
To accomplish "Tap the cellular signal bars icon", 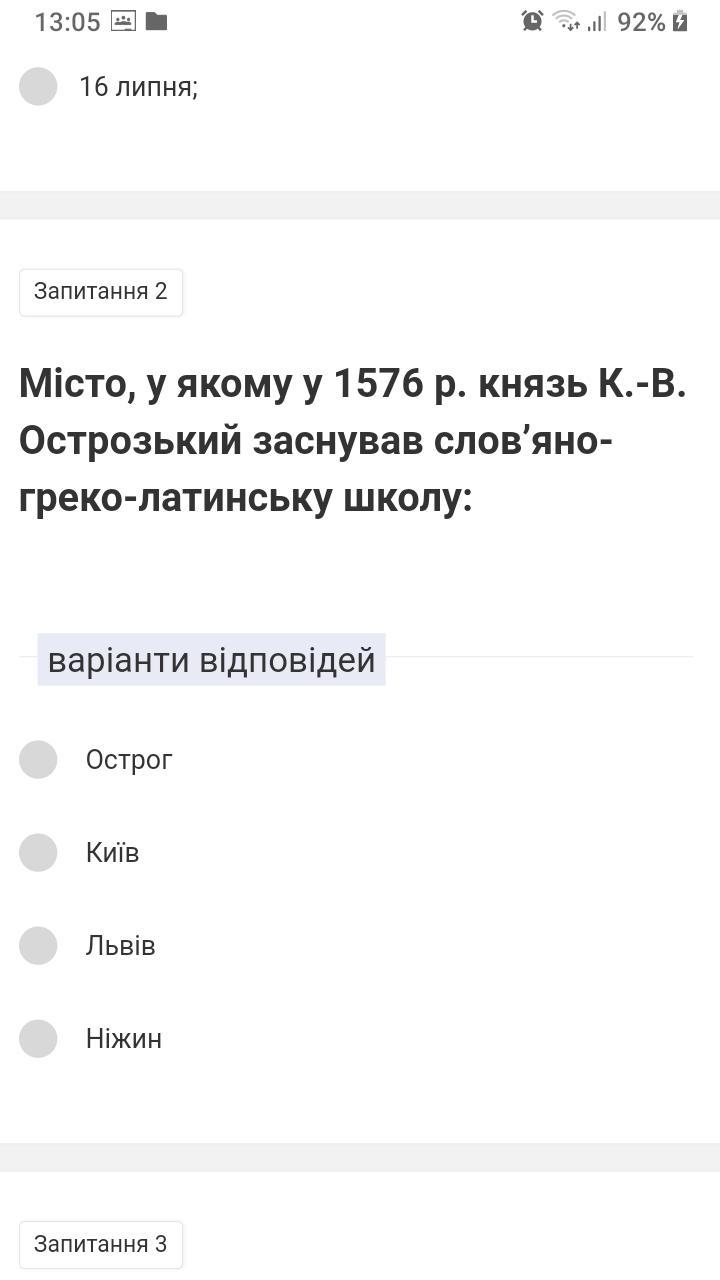I will (597, 21).
